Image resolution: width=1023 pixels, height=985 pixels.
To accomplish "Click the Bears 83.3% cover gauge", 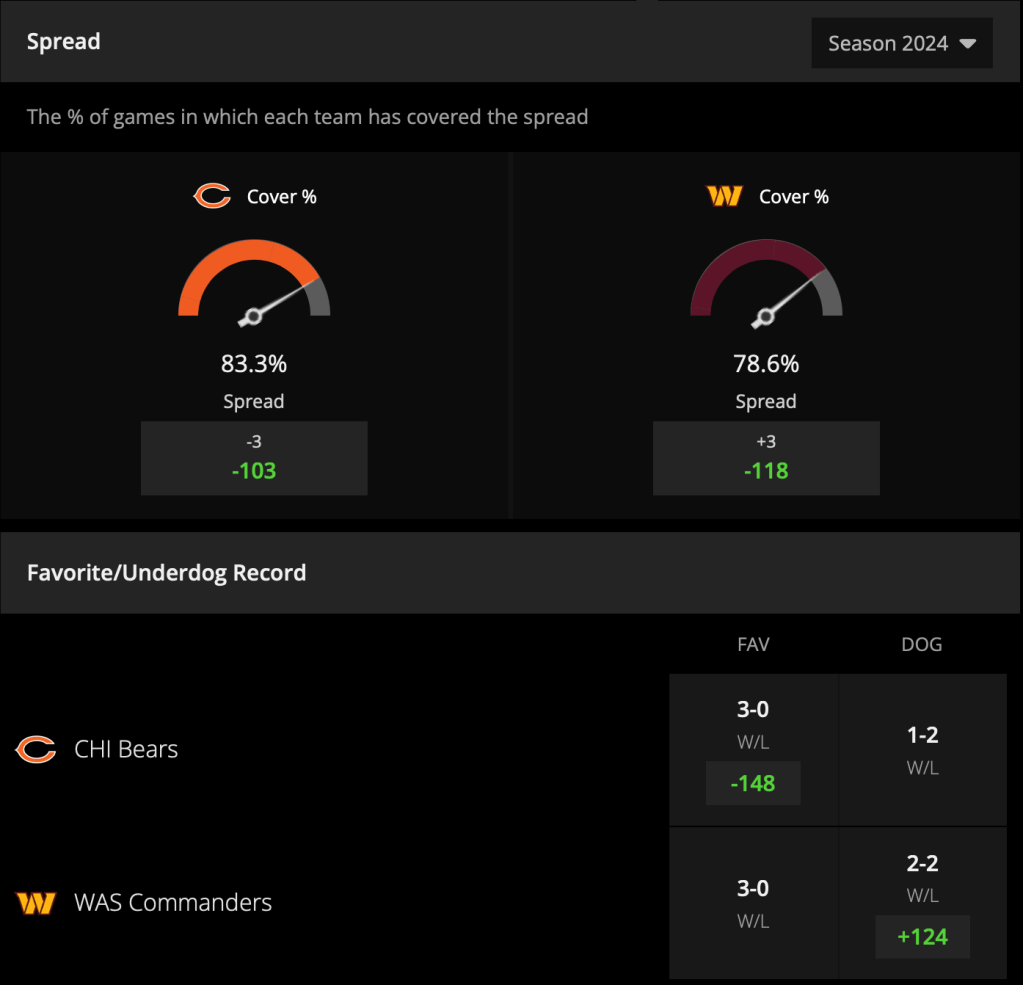I will pos(254,282).
